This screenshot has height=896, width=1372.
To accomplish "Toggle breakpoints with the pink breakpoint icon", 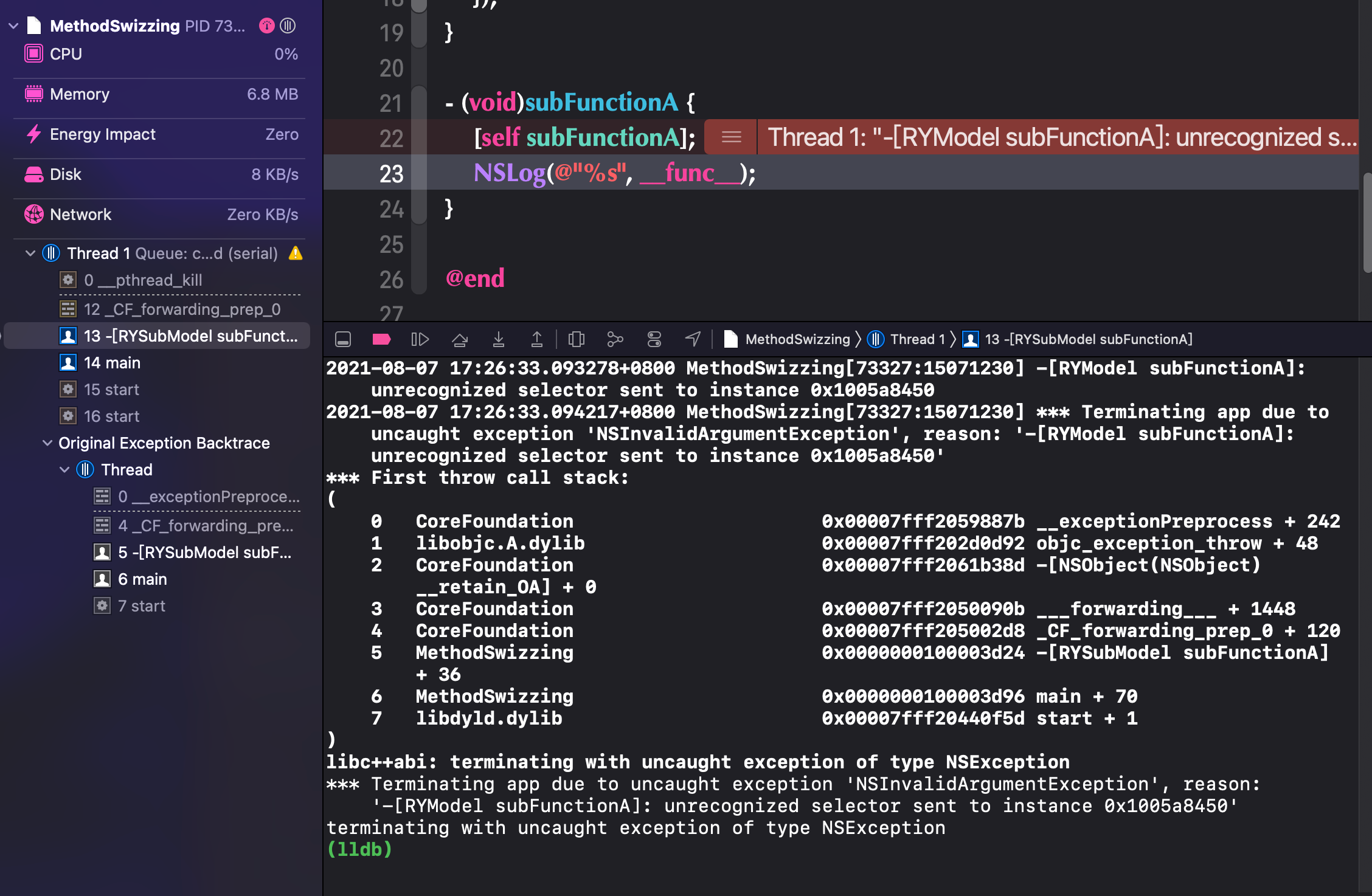I will [x=381, y=339].
